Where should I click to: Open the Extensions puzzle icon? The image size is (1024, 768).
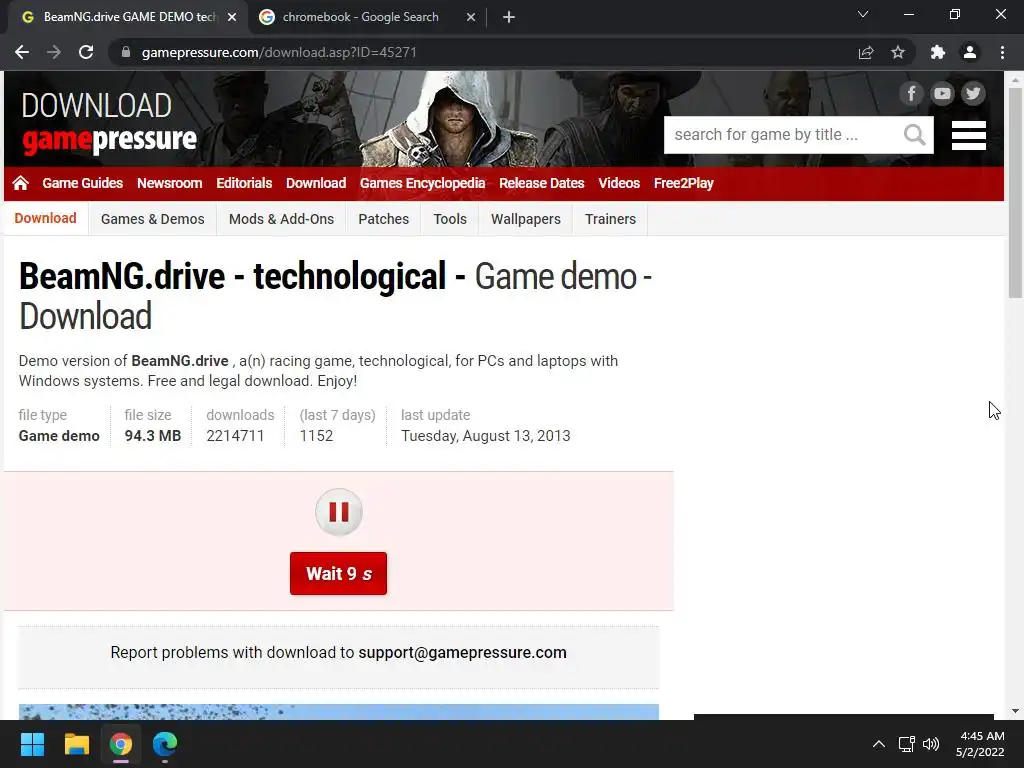pos(938,52)
